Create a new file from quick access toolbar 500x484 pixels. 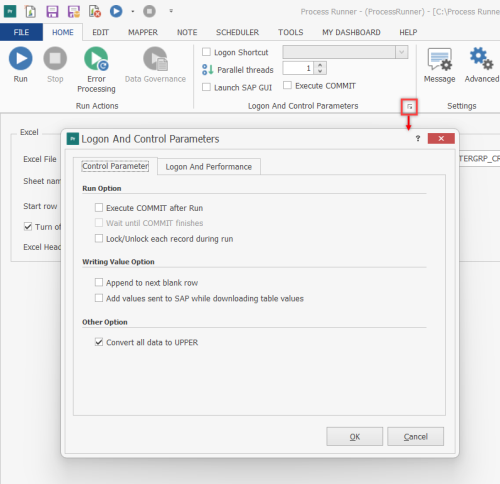point(31,11)
